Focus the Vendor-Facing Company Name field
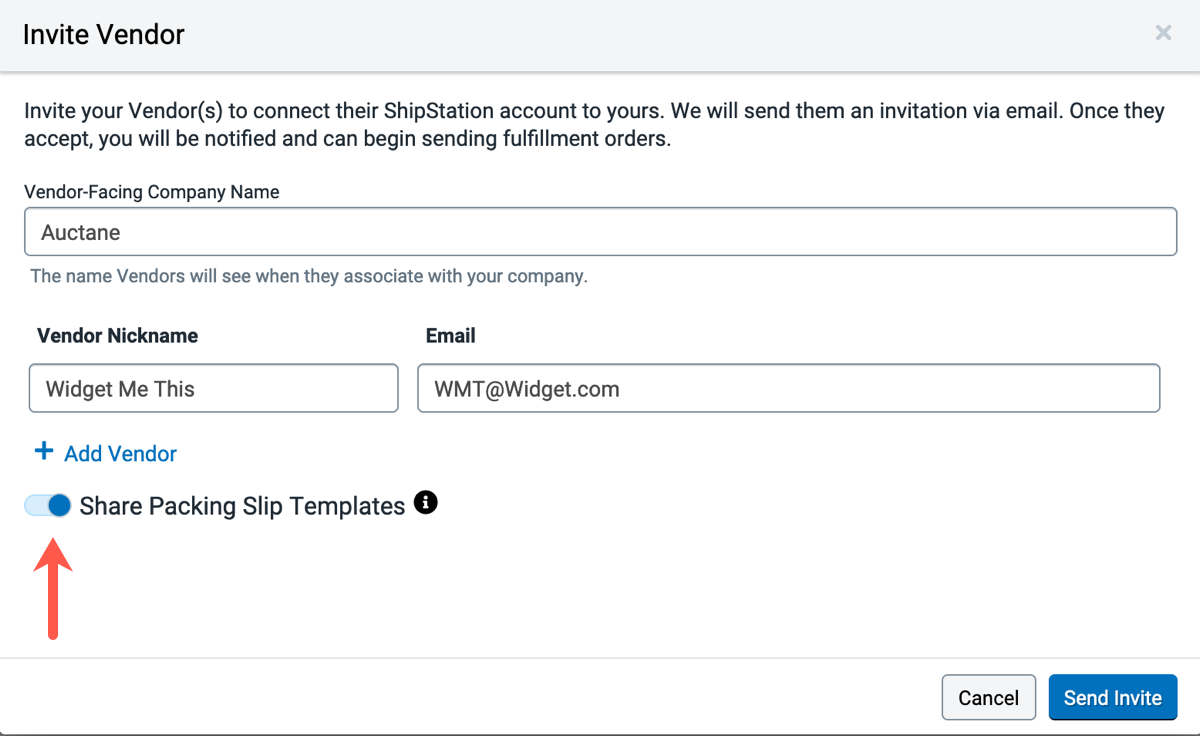The height and width of the screenshot is (736, 1200). tap(600, 232)
